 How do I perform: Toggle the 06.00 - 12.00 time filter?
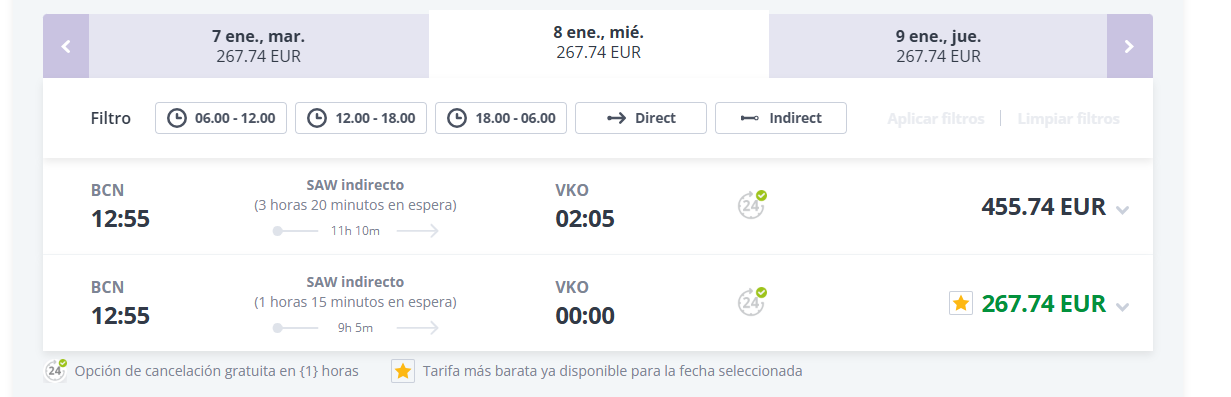click(x=221, y=118)
